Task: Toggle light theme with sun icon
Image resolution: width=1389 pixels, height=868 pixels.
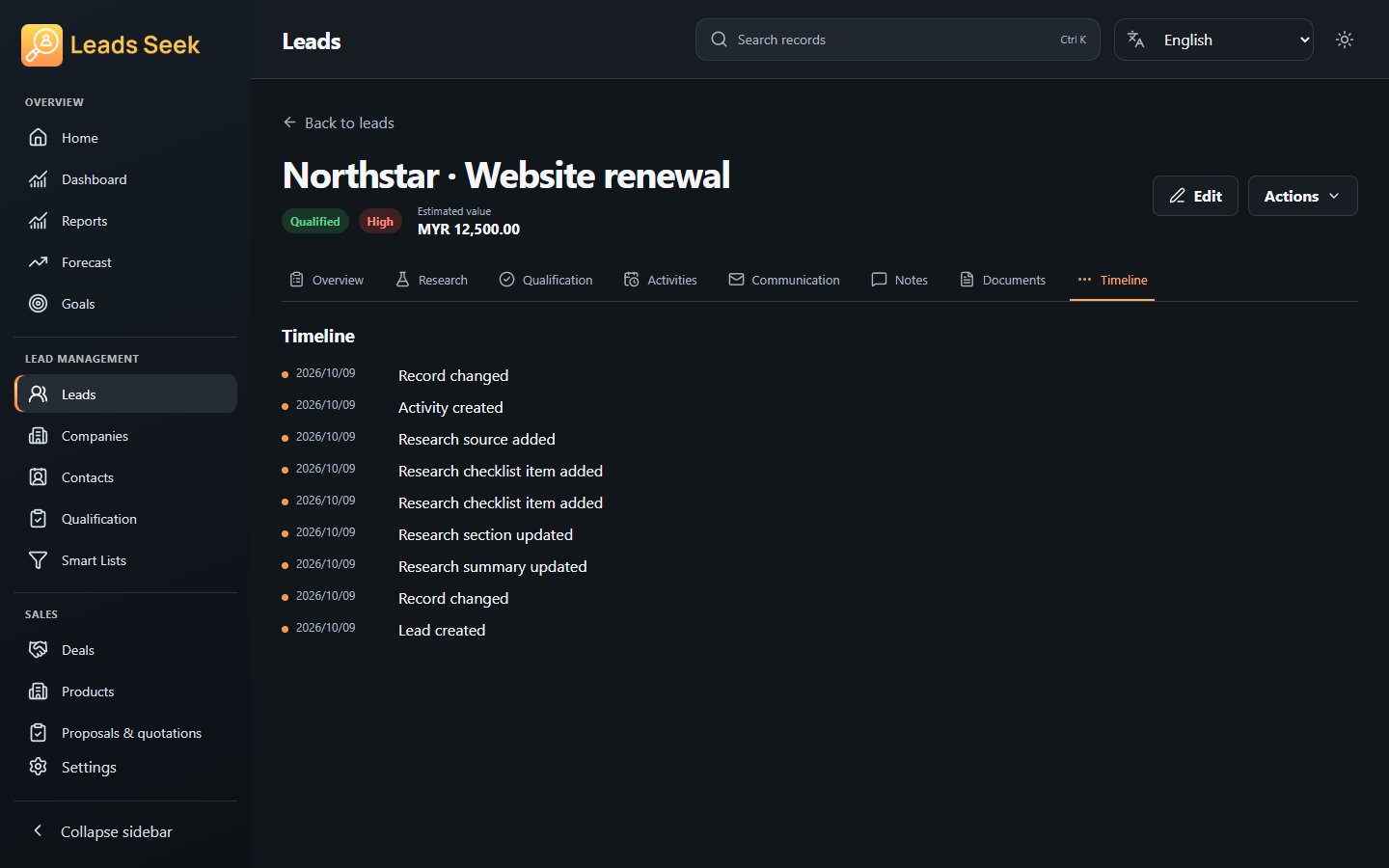Action: click(x=1345, y=40)
